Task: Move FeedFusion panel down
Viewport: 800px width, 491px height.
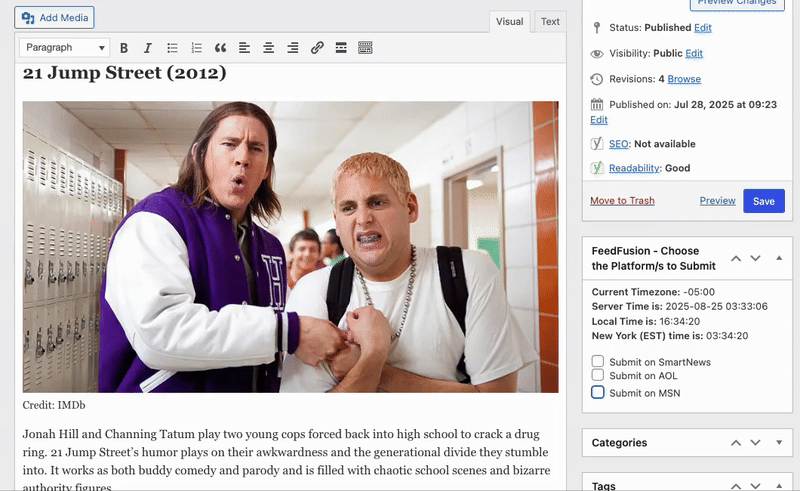Action: (x=756, y=258)
